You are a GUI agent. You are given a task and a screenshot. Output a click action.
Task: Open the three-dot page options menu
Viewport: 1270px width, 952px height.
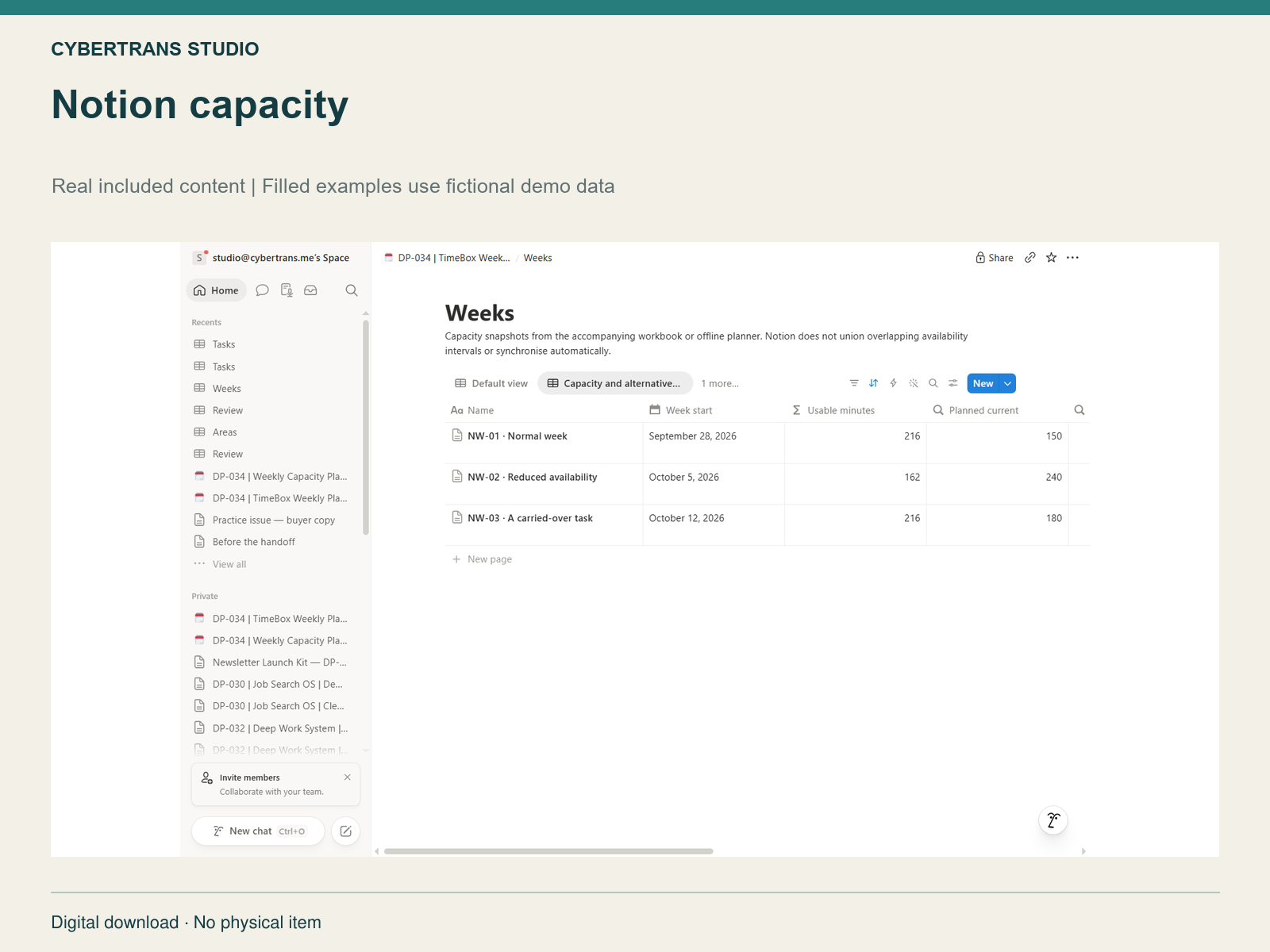point(1073,258)
